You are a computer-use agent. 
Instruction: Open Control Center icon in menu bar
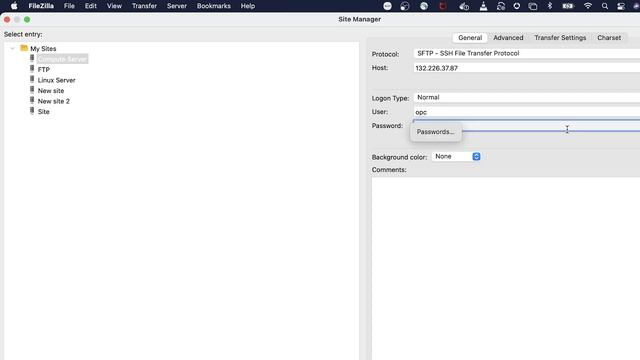tap(621, 6)
